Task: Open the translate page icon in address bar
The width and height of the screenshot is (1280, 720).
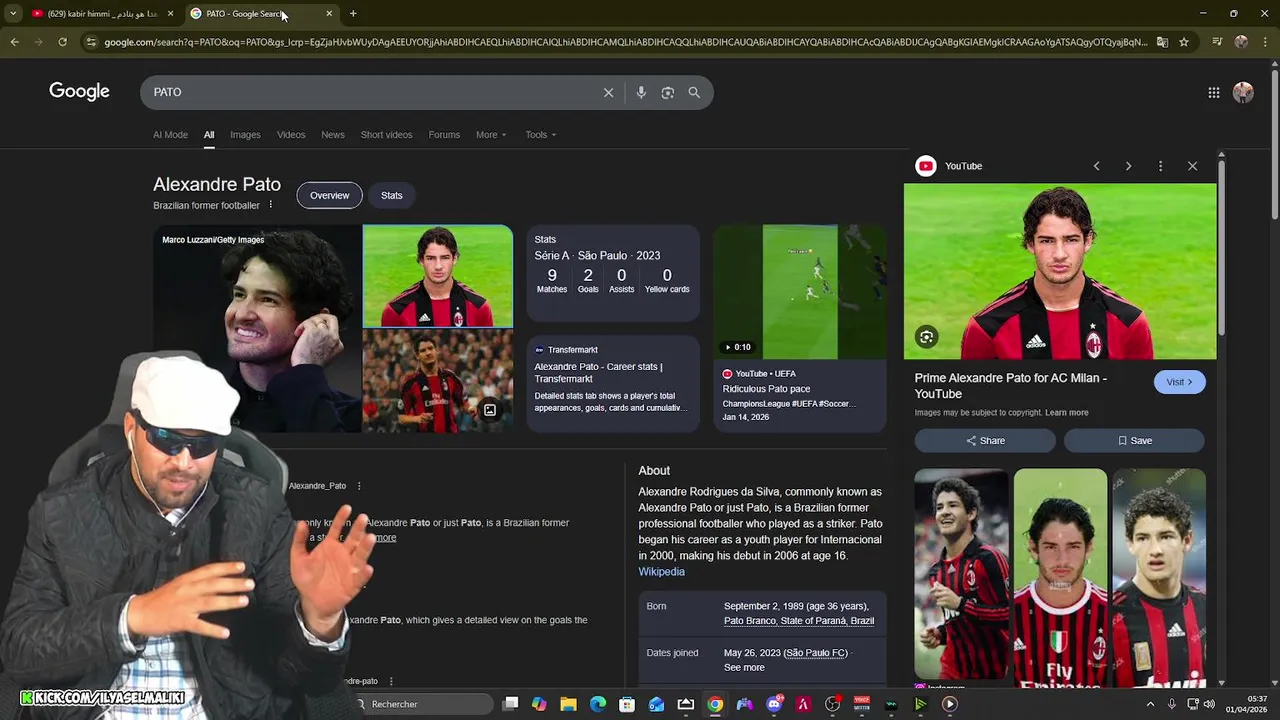Action: pyautogui.click(x=1162, y=42)
